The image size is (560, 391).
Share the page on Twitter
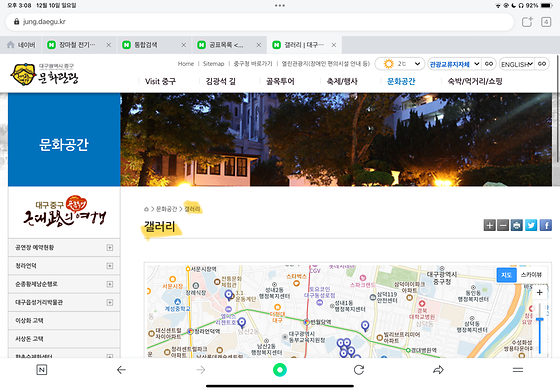[531, 225]
